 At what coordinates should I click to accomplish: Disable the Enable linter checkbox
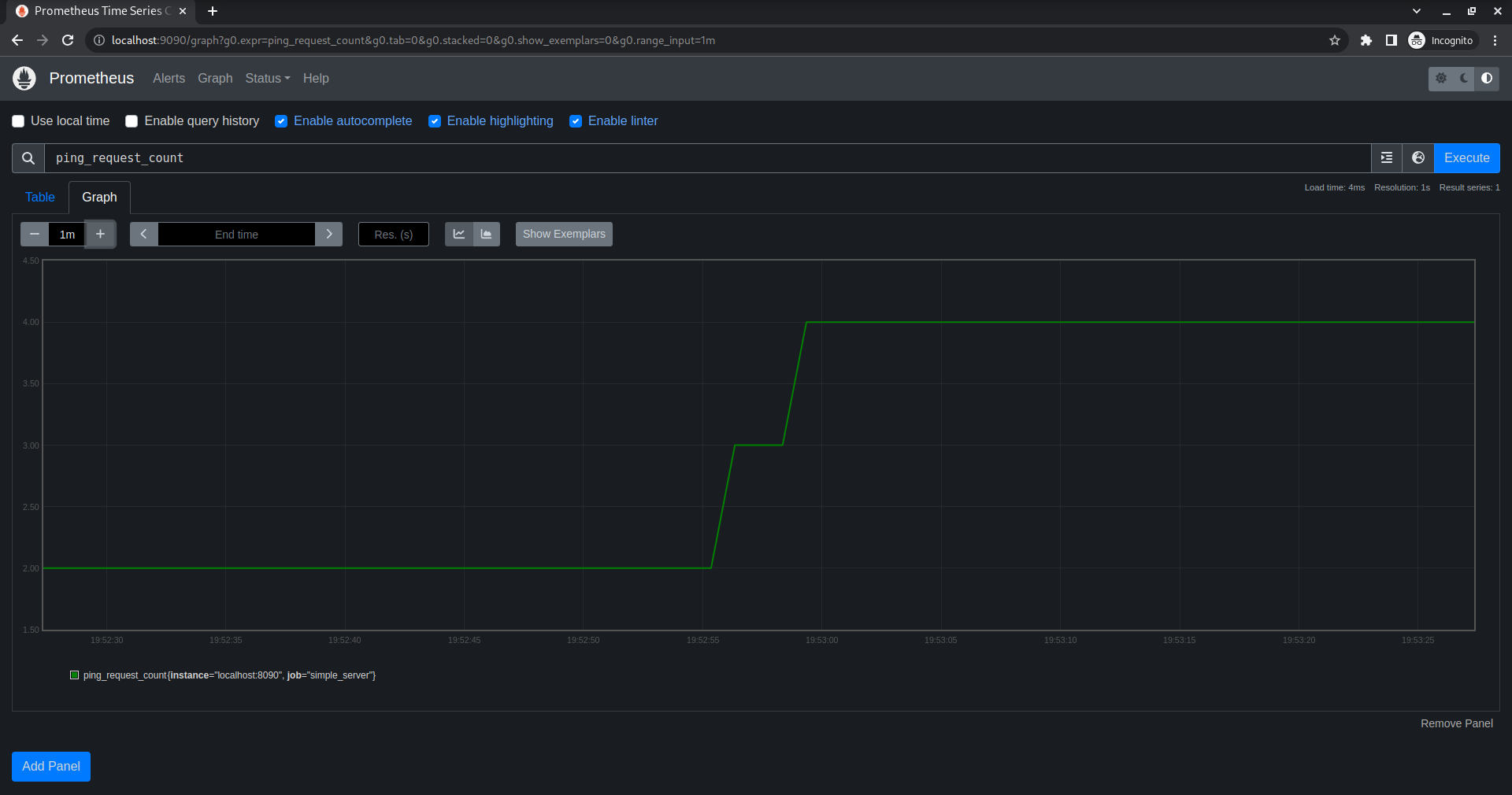[x=576, y=121]
